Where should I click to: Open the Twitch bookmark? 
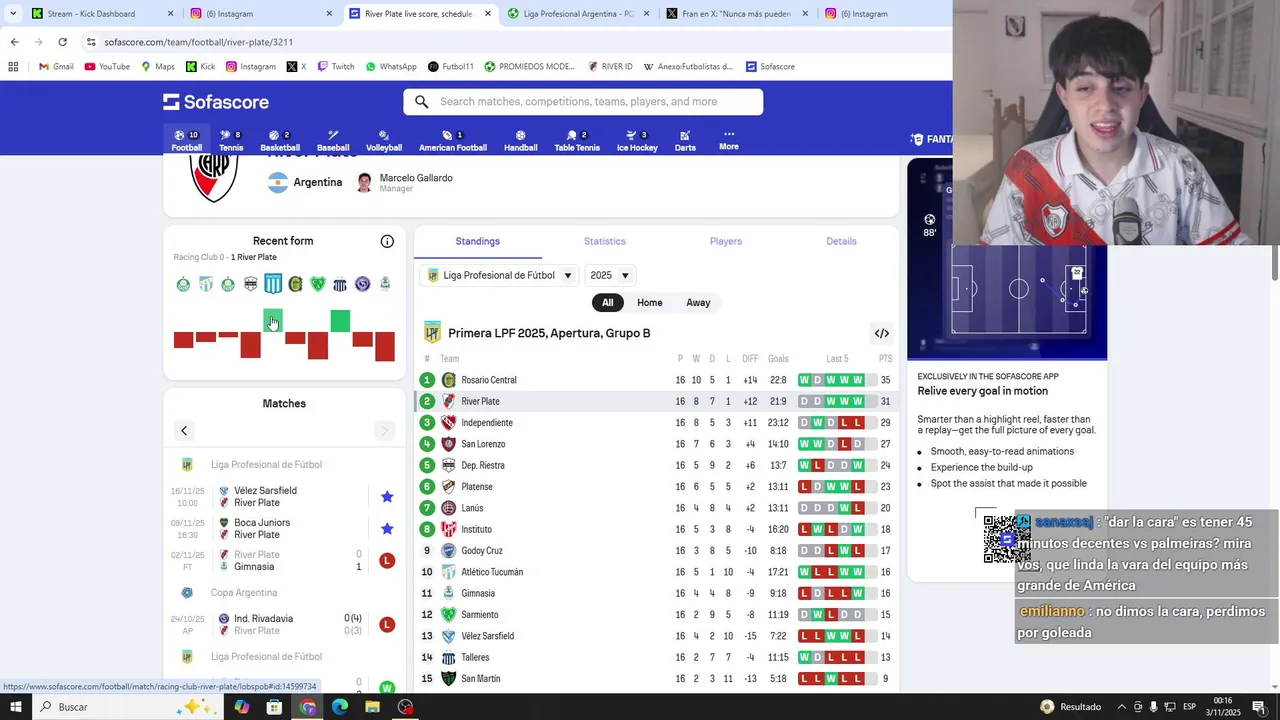tap(336, 67)
